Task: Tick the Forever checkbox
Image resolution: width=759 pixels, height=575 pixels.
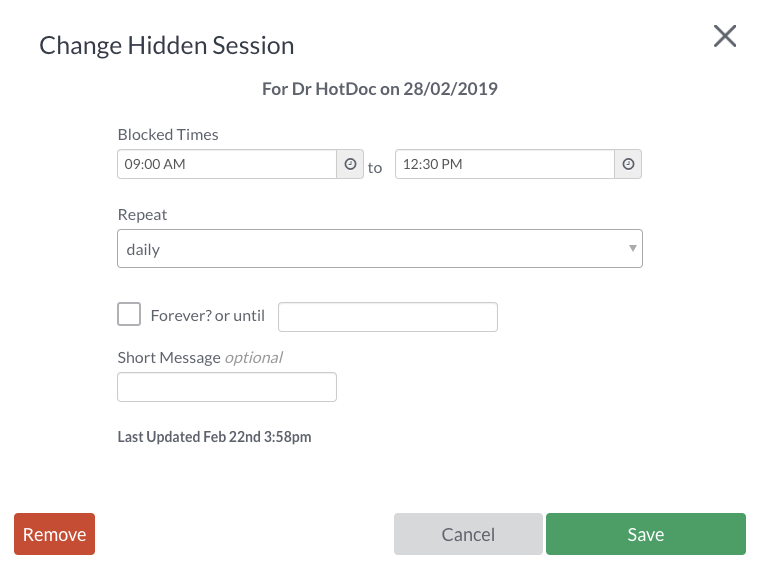Action: 129,314
